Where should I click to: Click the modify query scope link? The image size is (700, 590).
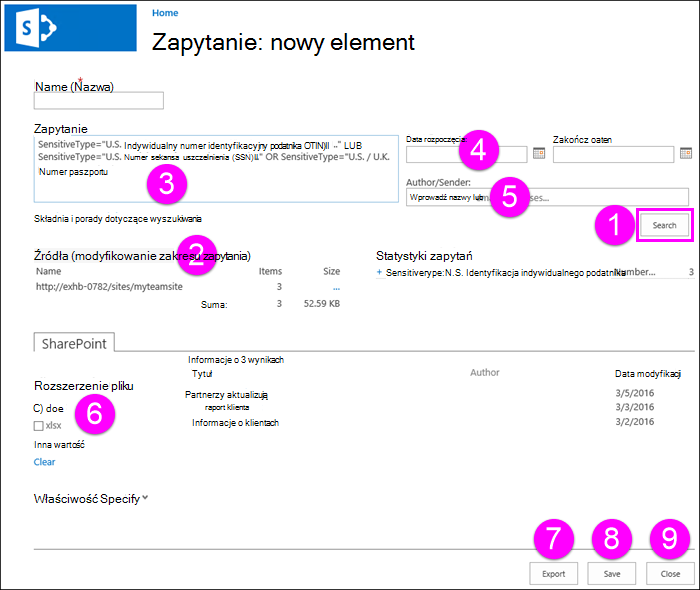click(x=161, y=256)
